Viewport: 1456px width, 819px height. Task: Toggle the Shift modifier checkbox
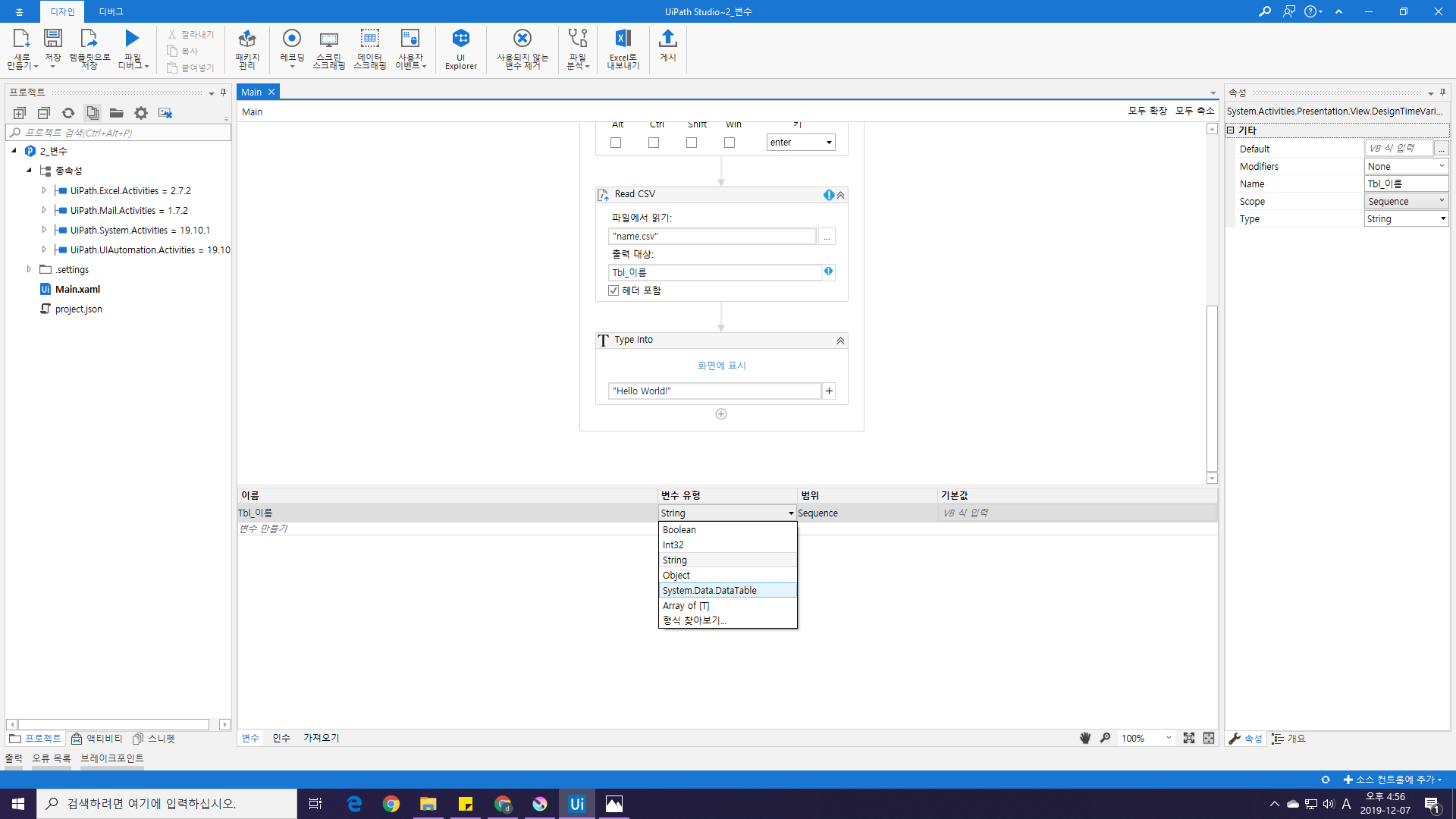pos(692,143)
